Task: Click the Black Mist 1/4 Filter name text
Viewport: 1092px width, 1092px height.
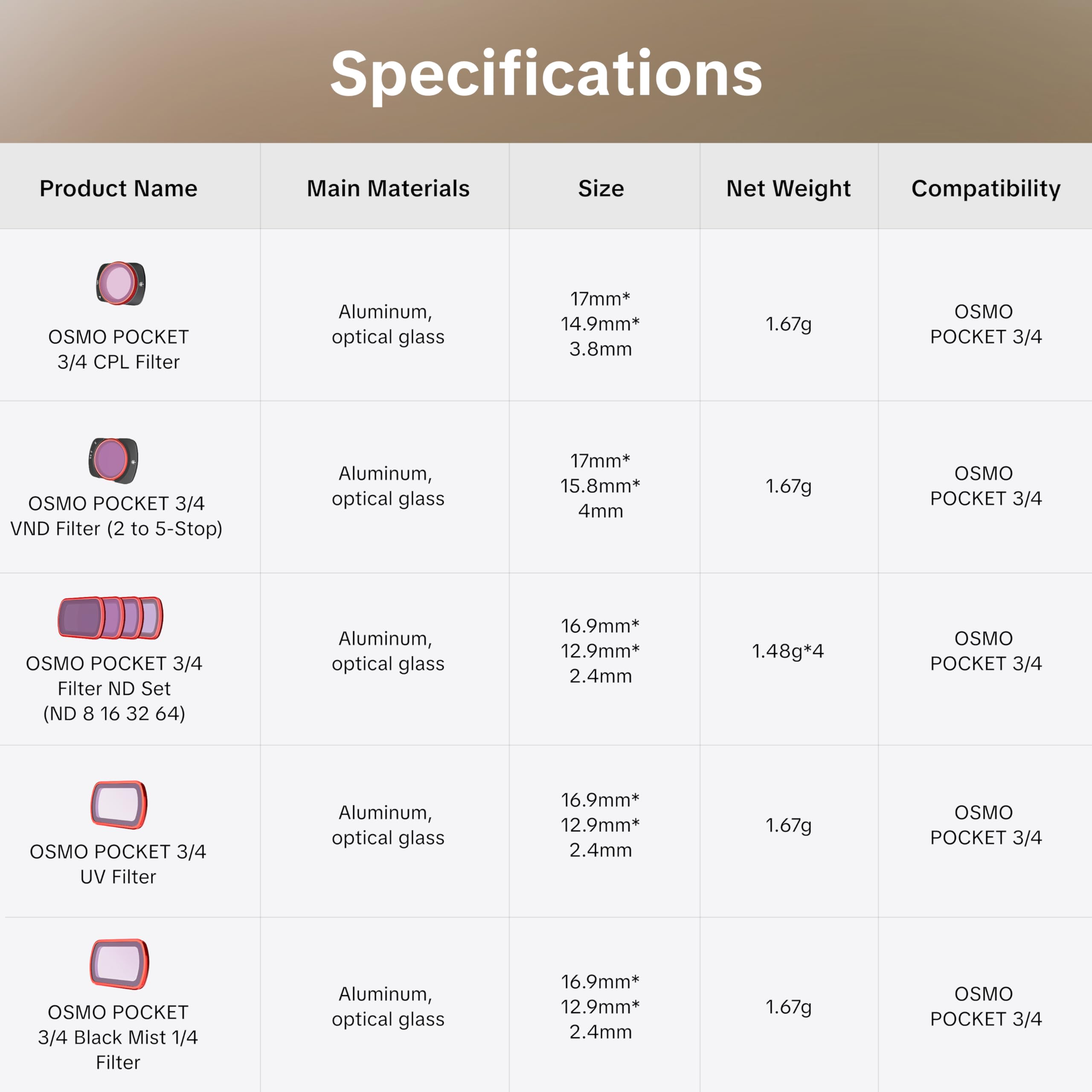Action: tap(118, 1037)
